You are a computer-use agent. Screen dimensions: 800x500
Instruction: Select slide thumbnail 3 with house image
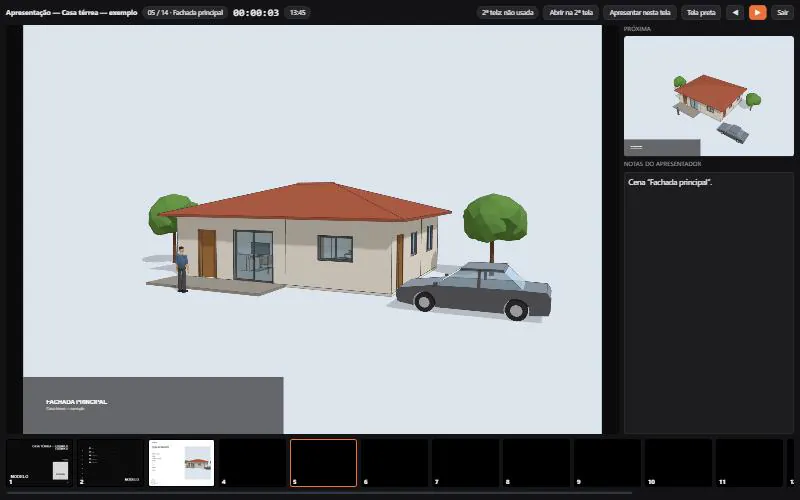(181, 463)
